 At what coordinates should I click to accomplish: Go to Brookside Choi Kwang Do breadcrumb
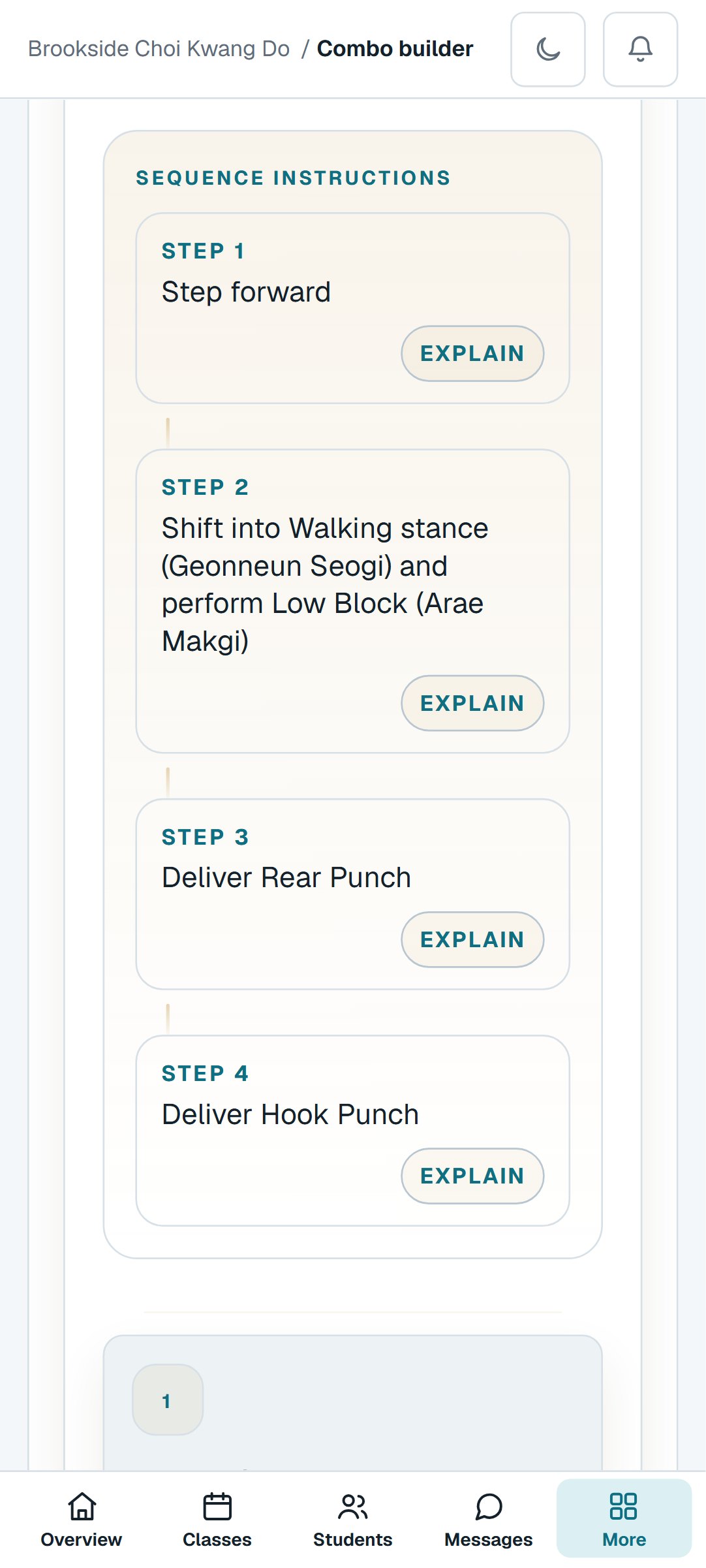click(x=159, y=49)
